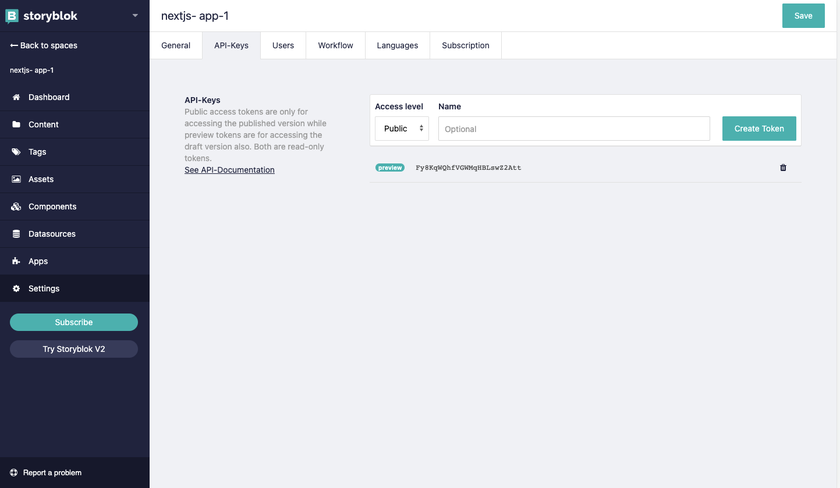Select the token string Fy8KqWQhfVGWMqHBLswZ2Att
The width and height of the screenshot is (840, 488).
coord(468,168)
